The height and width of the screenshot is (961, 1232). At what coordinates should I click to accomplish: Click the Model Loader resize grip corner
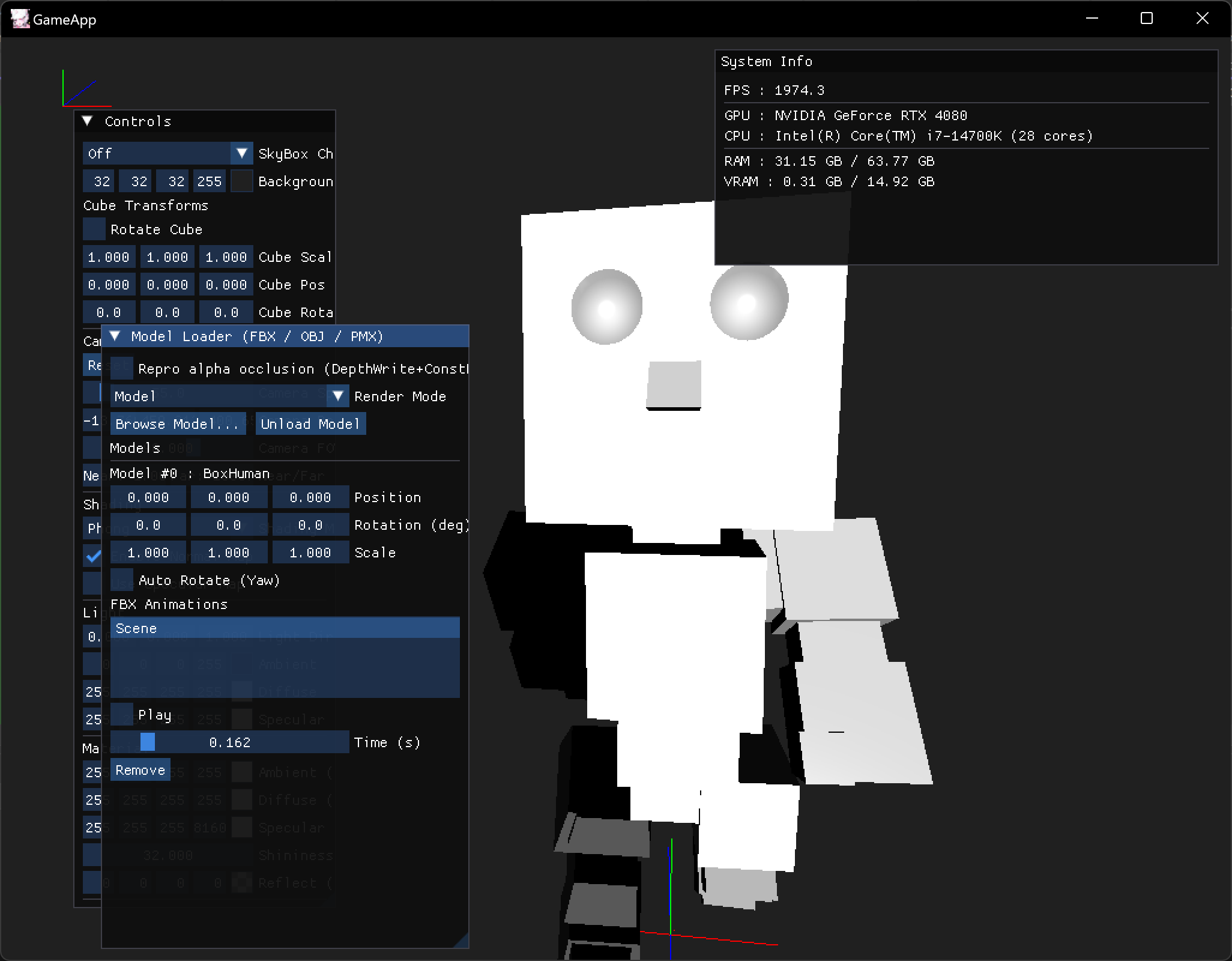click(462, 942)
